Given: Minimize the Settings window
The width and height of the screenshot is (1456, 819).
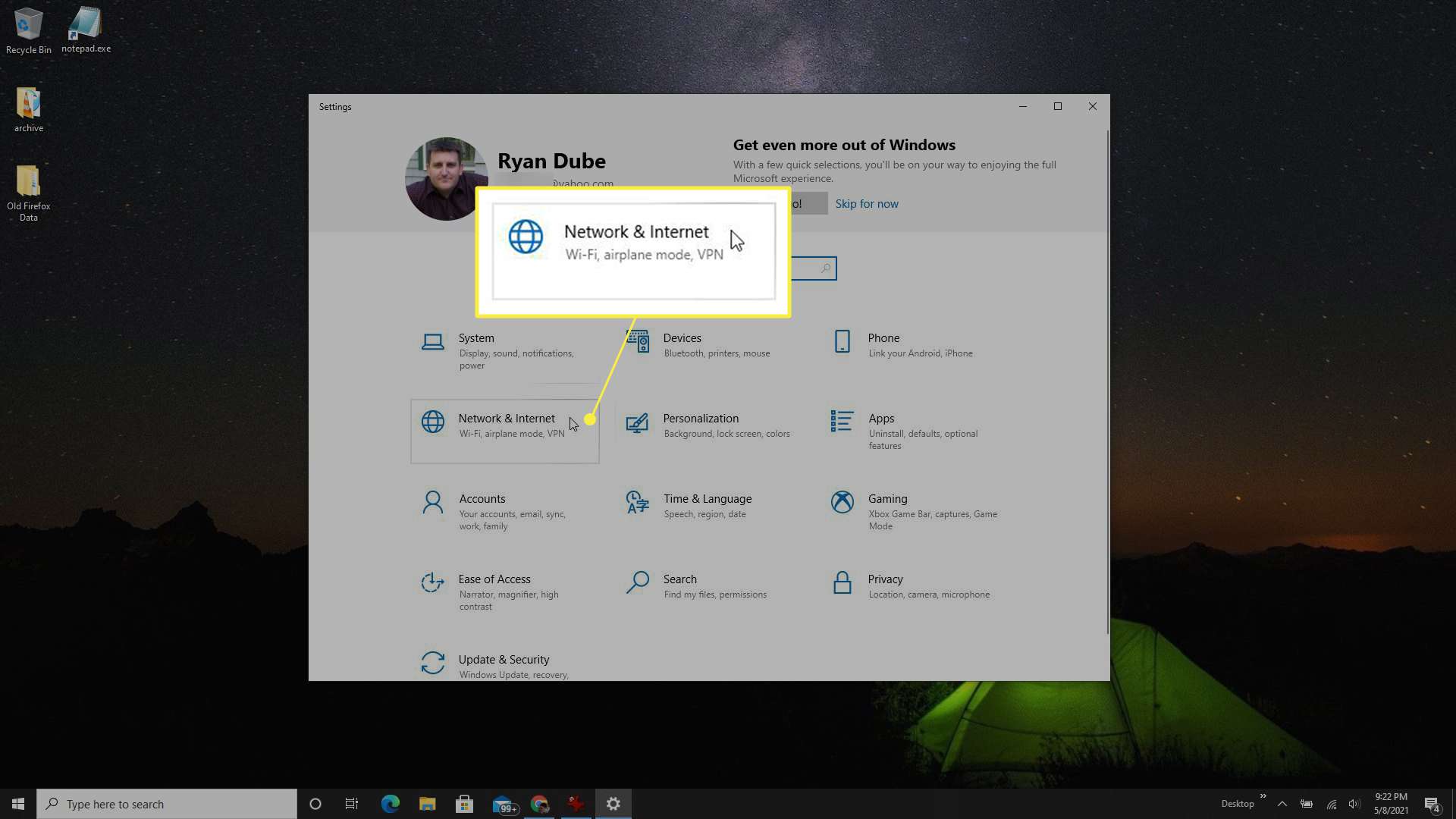Looking at the screenshot, I should tap(1023, 106).
